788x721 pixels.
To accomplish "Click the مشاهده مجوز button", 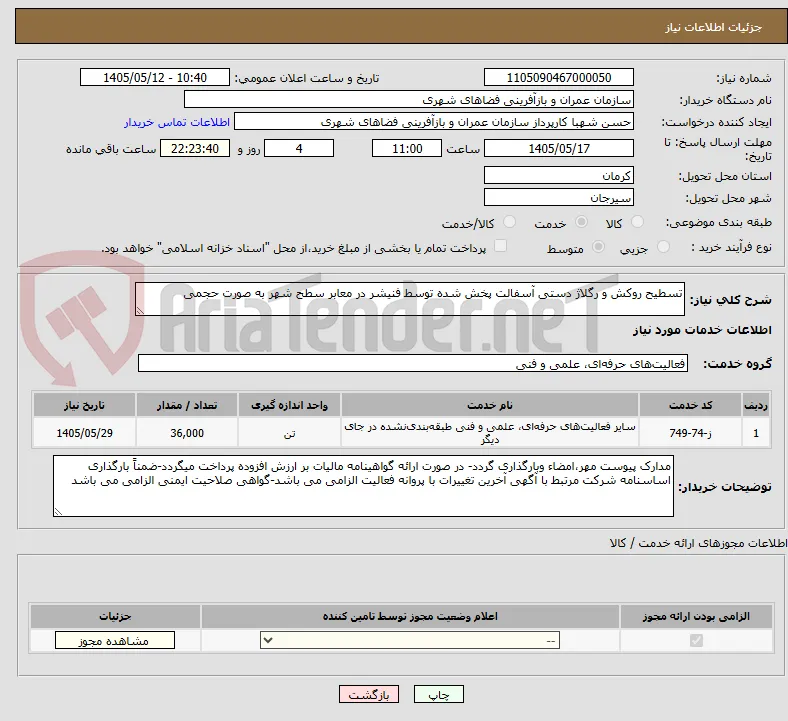I will click(x=115, y=641).
